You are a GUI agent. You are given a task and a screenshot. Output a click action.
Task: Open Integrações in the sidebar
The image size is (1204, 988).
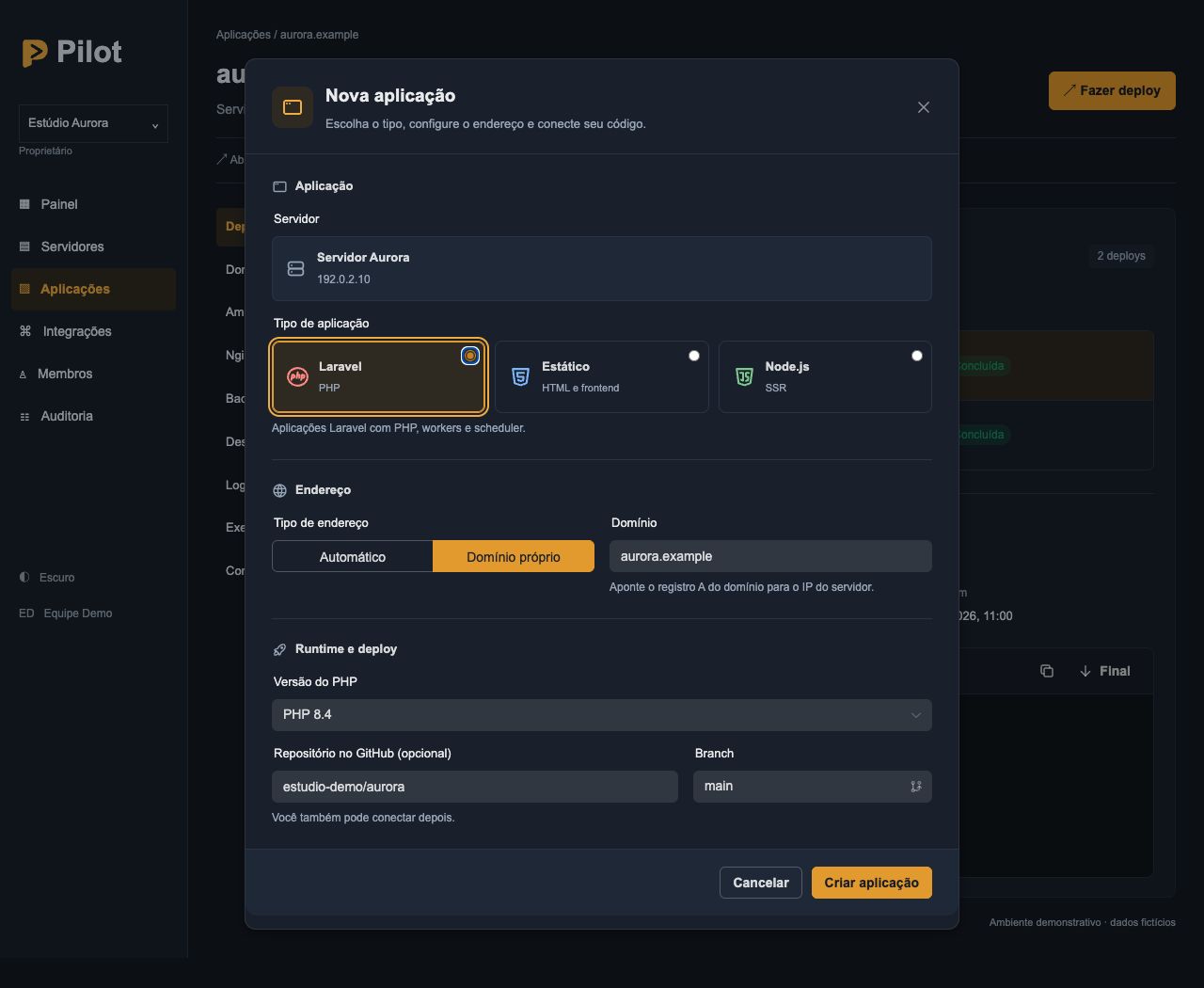coord(93,331)
